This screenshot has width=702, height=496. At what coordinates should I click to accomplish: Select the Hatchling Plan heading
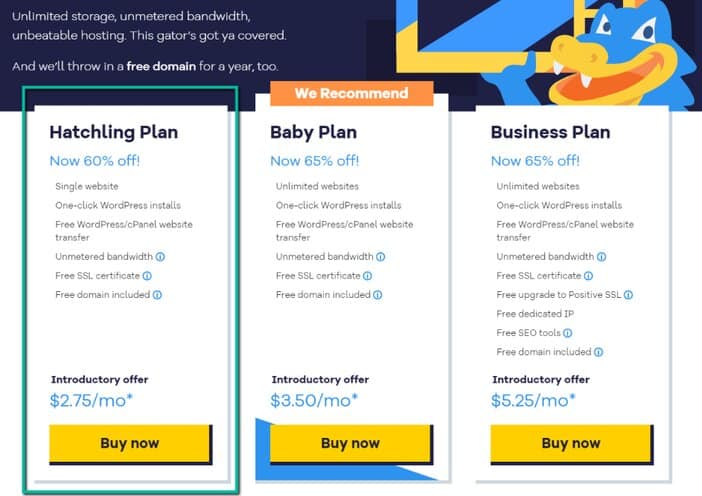coord(114,133)
